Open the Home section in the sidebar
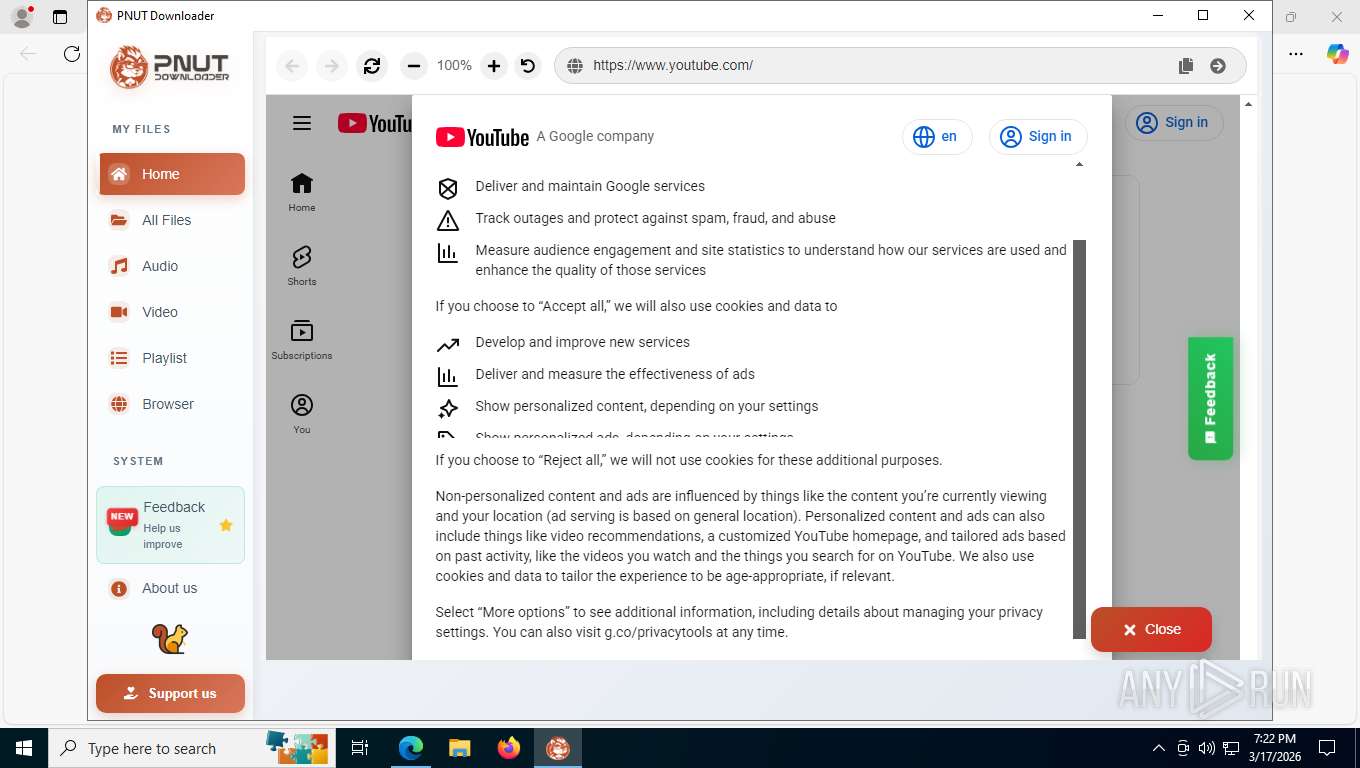The width and height of the screenshot is (1360, 768). [x=172, y=174]
